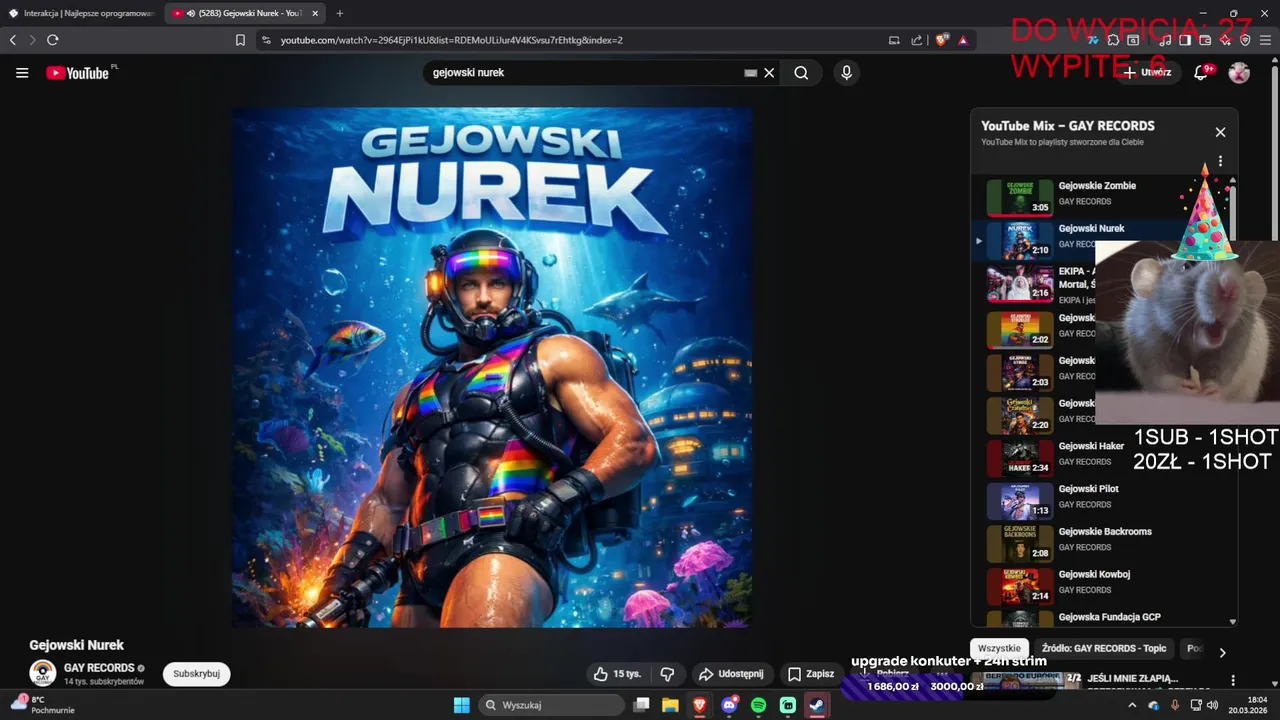Screen dimensions: 1280x720
Task: Open the Windows Start menu
Action: 461,705
